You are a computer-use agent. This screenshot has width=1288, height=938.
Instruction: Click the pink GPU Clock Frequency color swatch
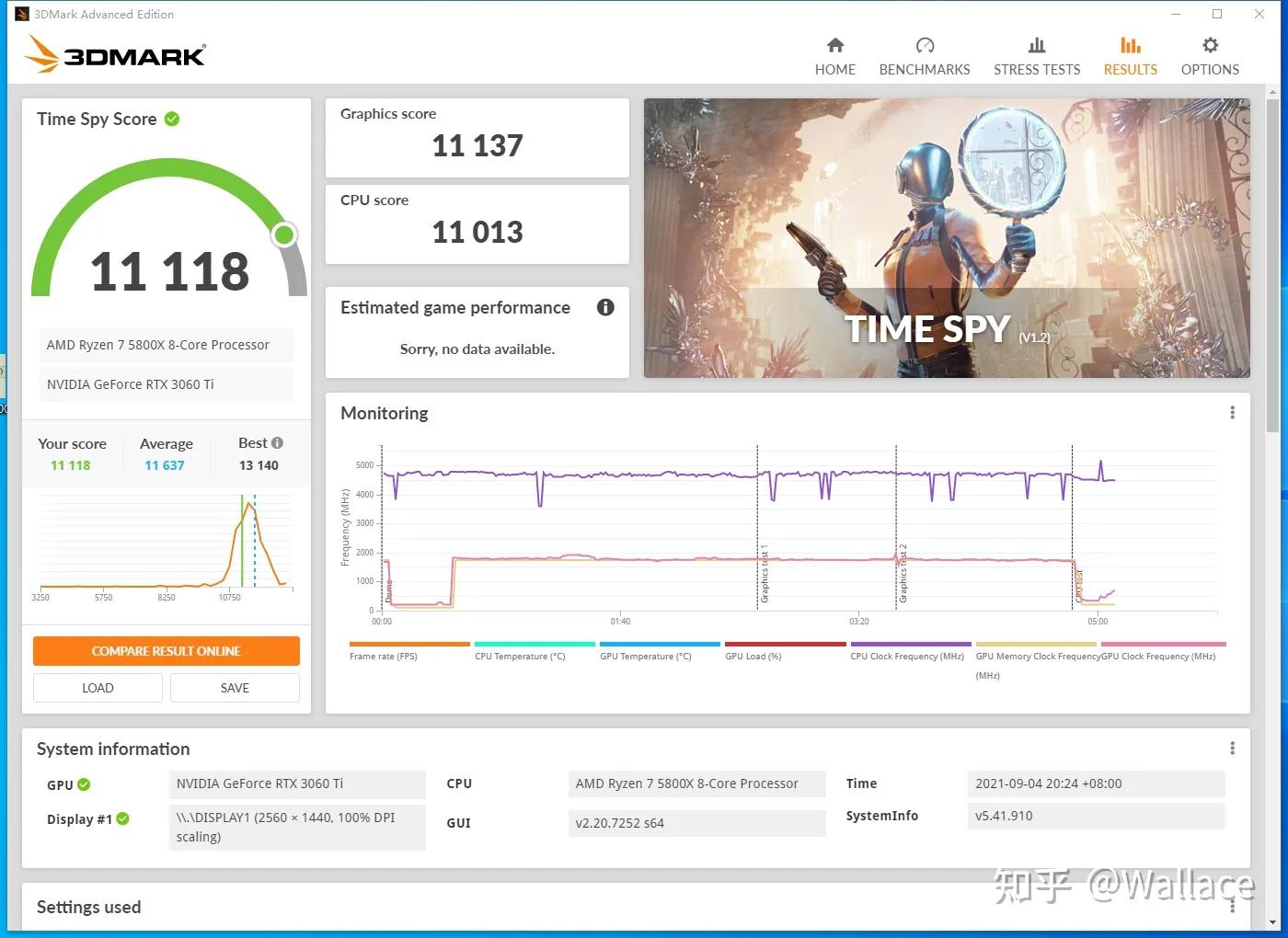[x=1162, y=645]
